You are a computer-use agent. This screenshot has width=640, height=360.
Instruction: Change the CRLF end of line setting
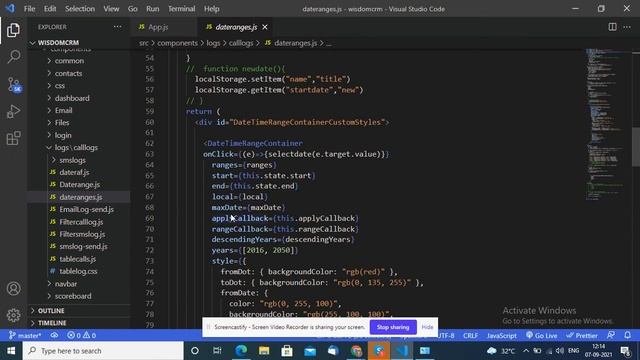coord(470,336)
